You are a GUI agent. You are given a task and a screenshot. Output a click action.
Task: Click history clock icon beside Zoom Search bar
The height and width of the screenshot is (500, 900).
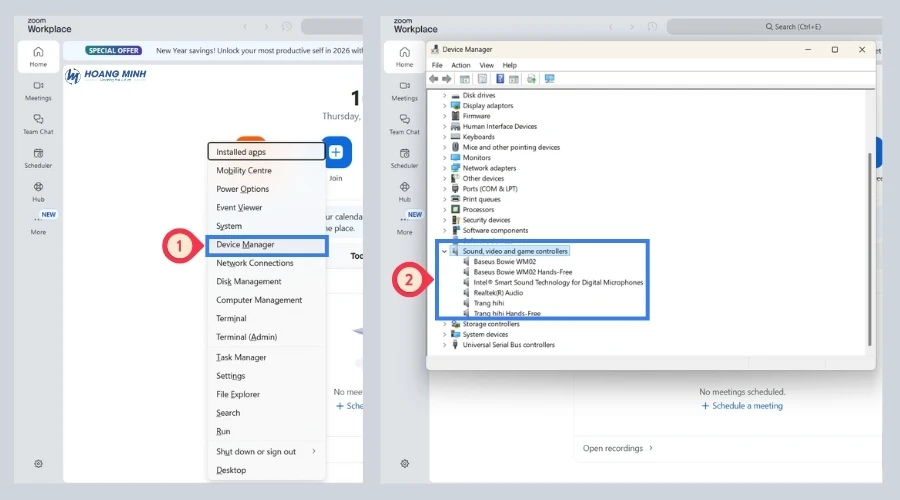[652, 26]
